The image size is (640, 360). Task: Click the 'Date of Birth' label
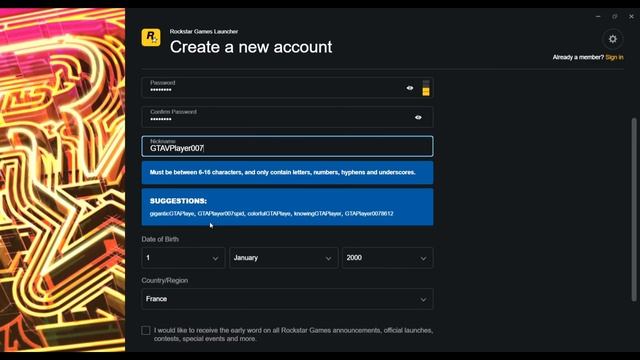[160, 239]
